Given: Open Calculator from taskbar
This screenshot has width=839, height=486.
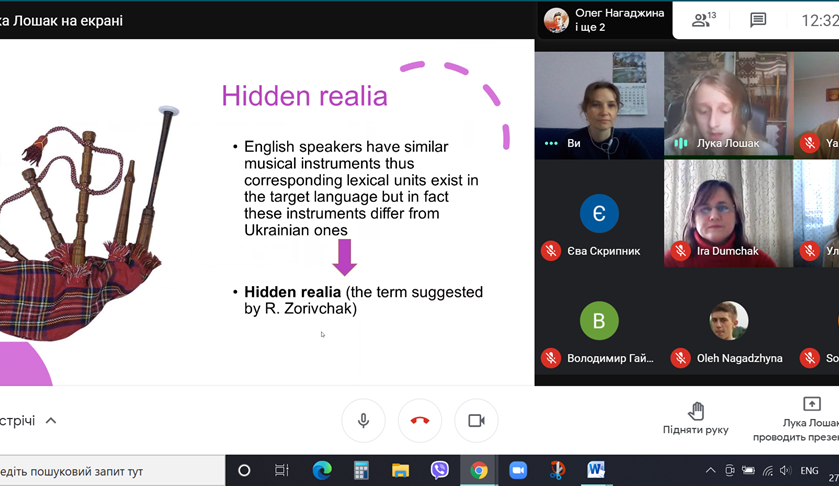Looking at the screenshot, I should coord(361,470).
